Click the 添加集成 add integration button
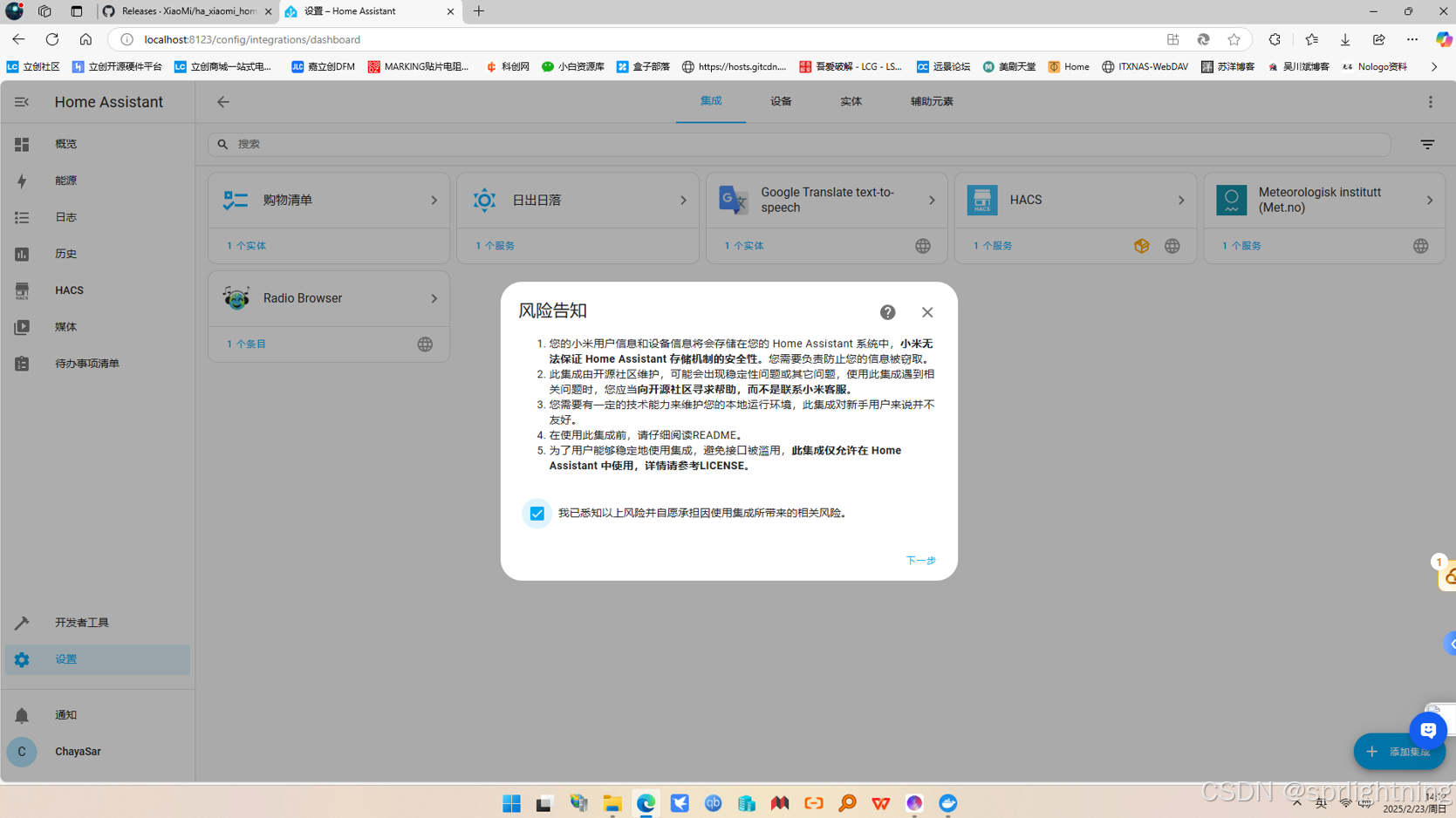1456x818 pixels. (1399, 752)
